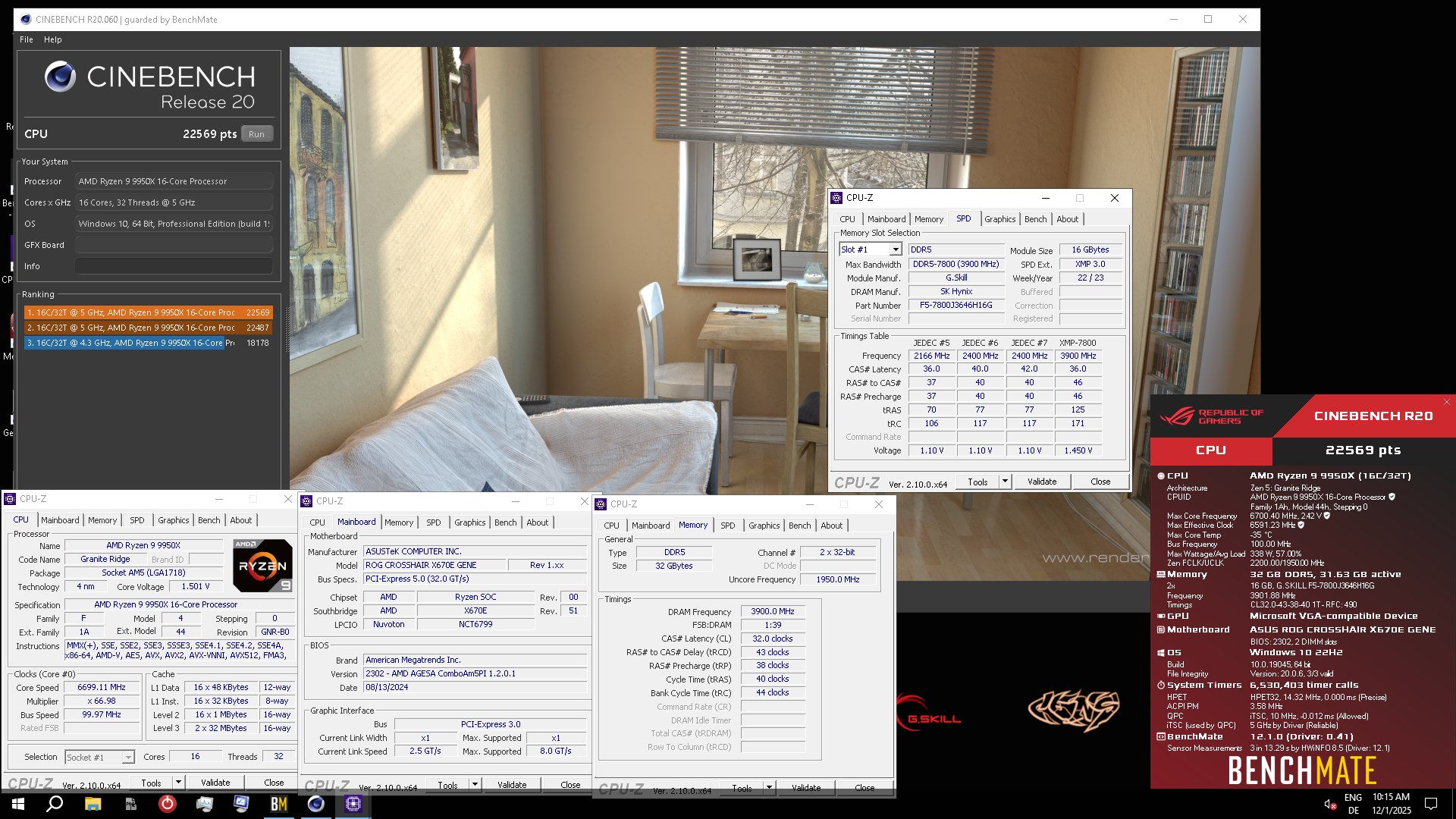Screen dimensions: 1456x819
Task: Open the PNG file icon in taskbar
Action: click(130, 804)
